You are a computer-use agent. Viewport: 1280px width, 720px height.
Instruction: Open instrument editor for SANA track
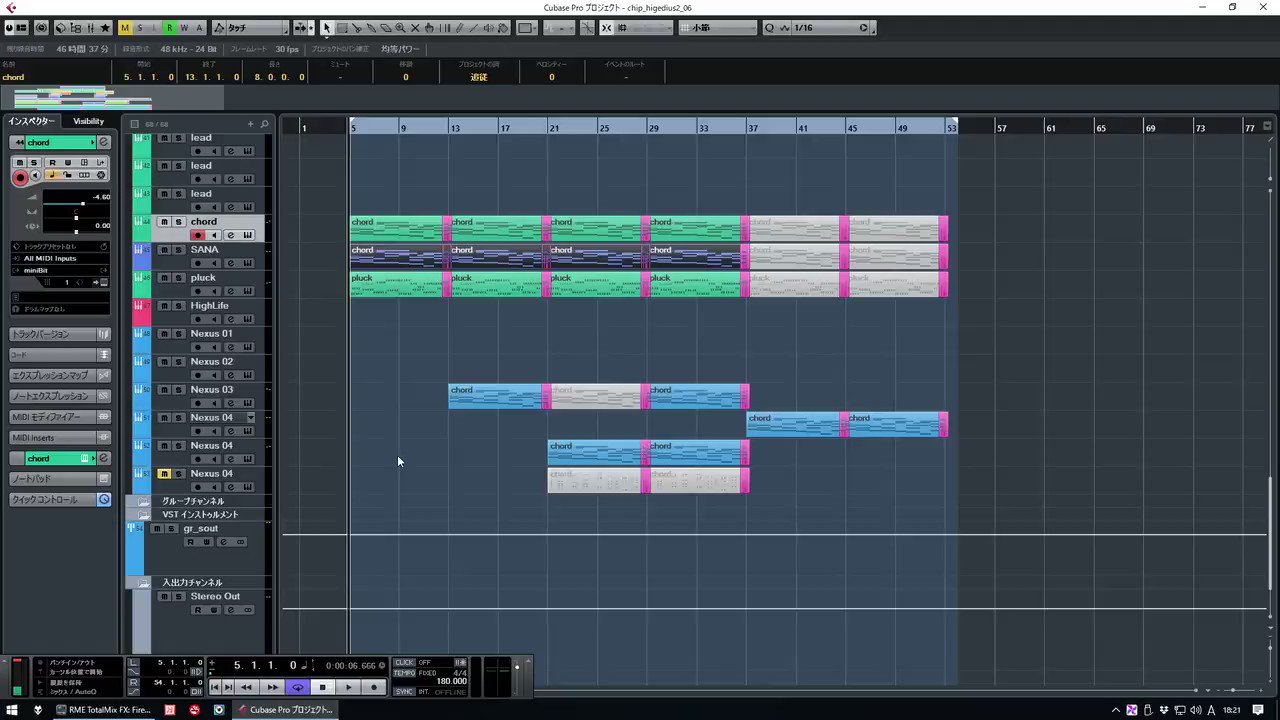tap(247, 263)
